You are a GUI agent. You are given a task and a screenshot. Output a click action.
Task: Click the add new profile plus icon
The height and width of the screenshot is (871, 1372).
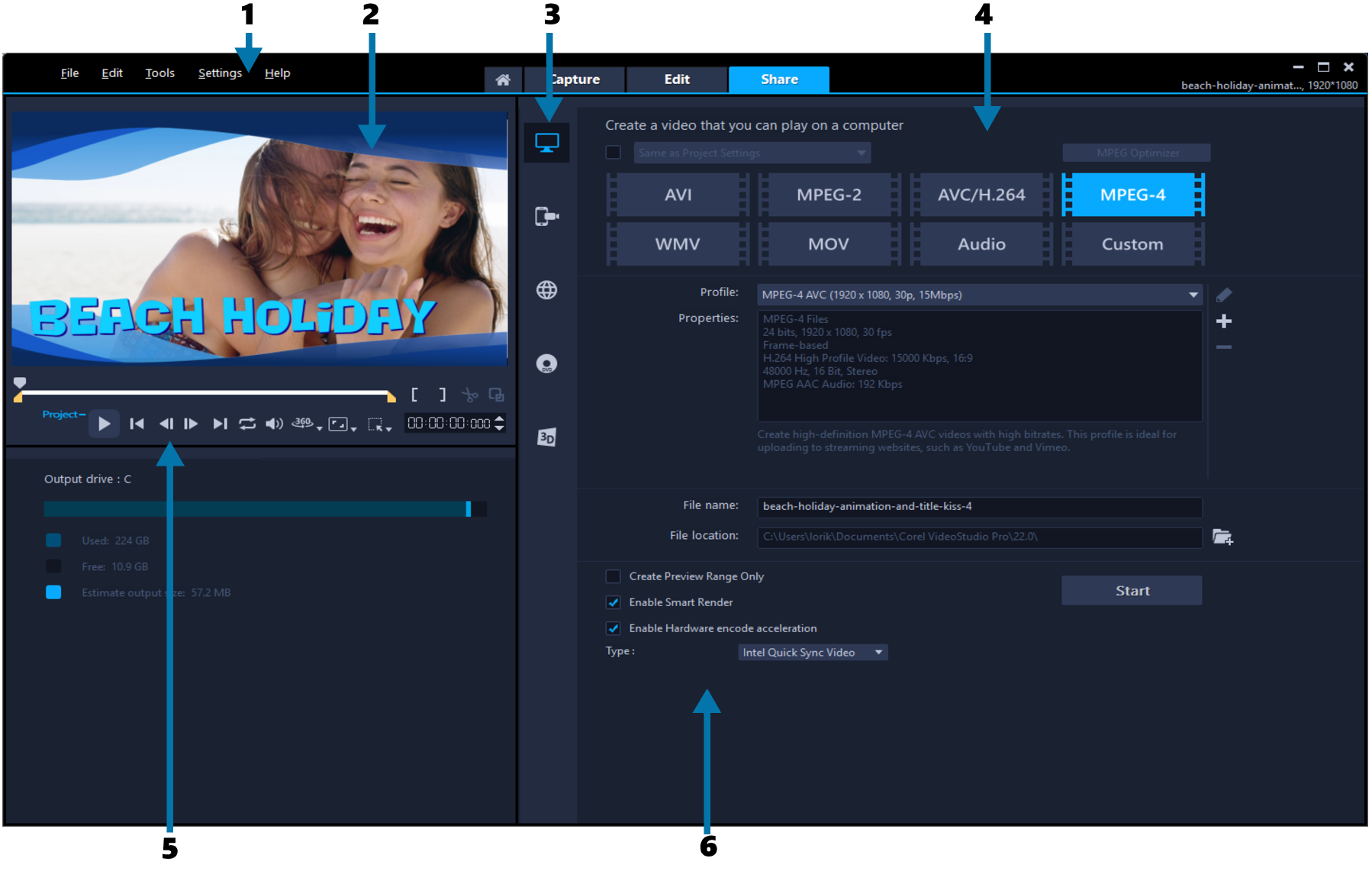(x=1224, y=321)
